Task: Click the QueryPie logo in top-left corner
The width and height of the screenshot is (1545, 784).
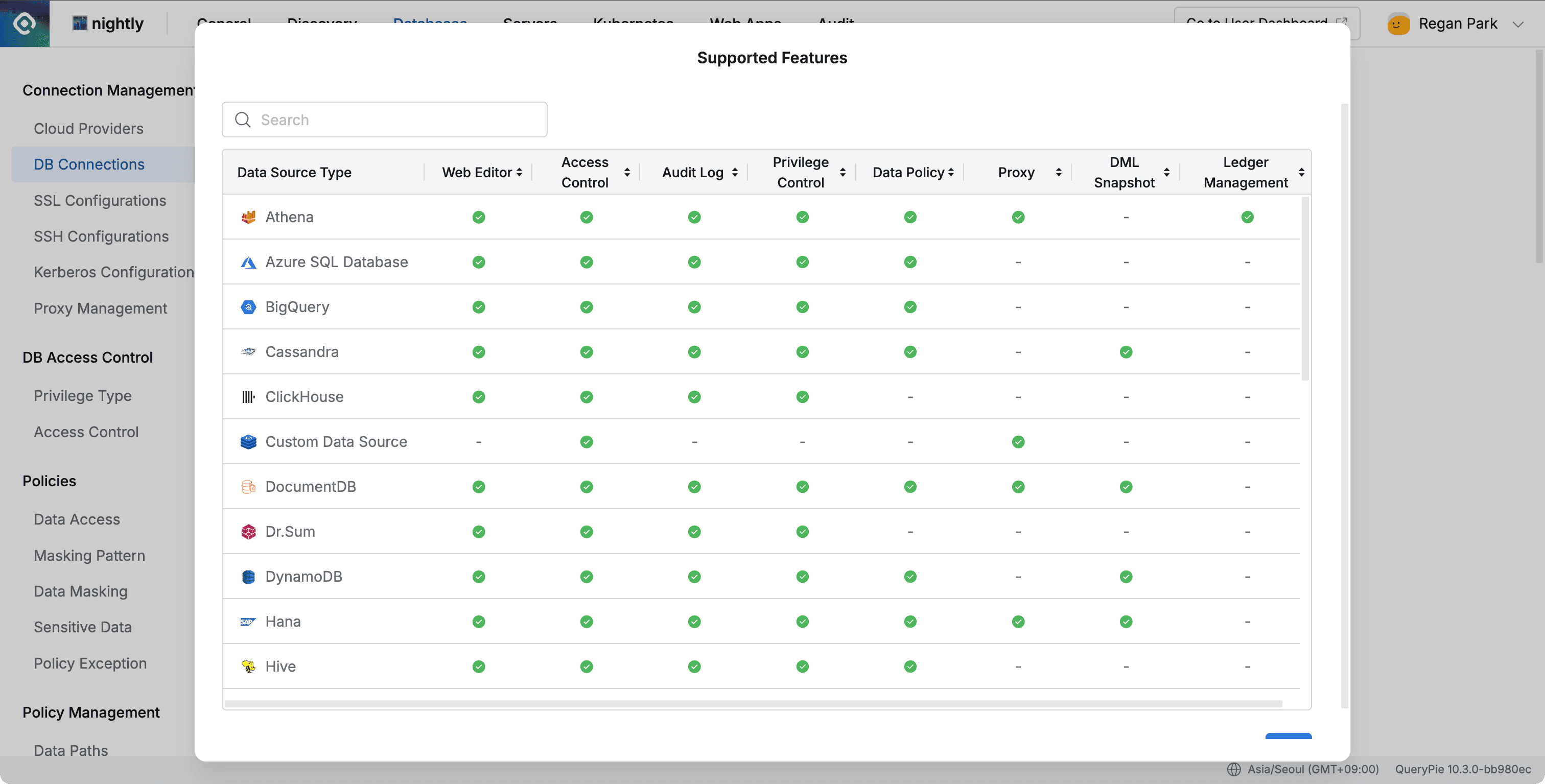Action: (x=25, y=23)
